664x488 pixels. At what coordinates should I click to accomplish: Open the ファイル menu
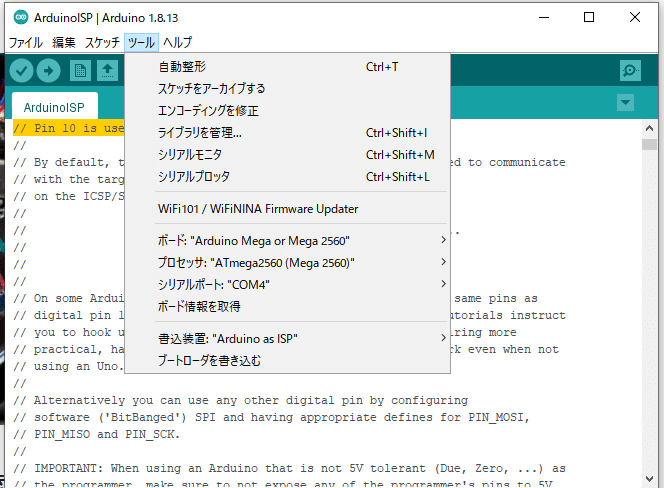pos(26,42)
